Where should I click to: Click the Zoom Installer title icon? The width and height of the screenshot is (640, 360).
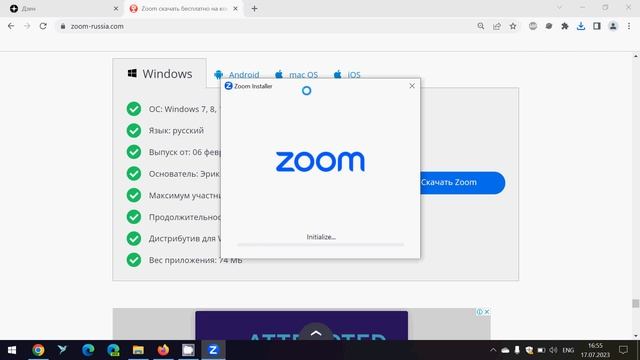[229, 86]
